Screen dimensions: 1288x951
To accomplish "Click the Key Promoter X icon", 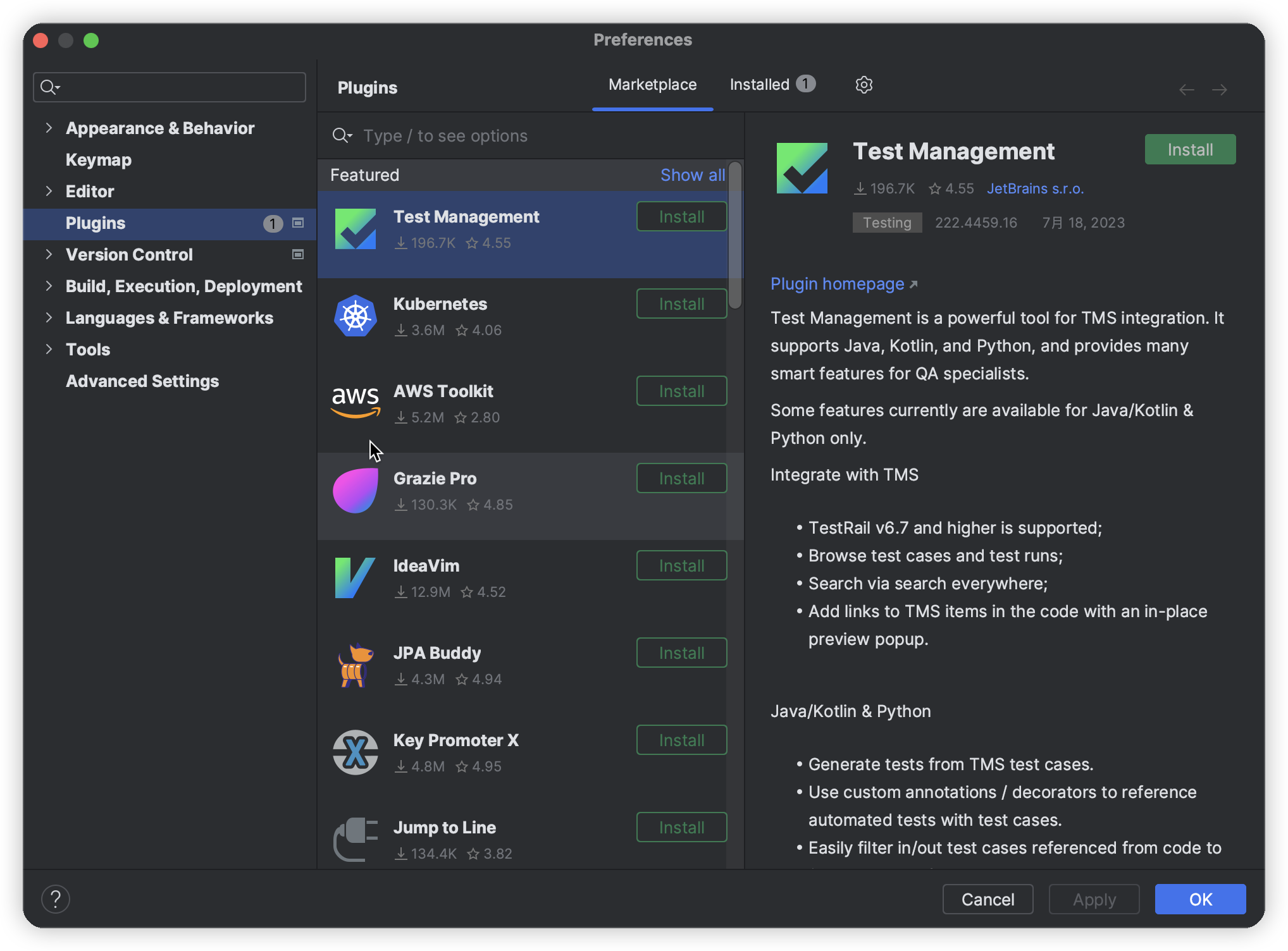I will (356, 752).
